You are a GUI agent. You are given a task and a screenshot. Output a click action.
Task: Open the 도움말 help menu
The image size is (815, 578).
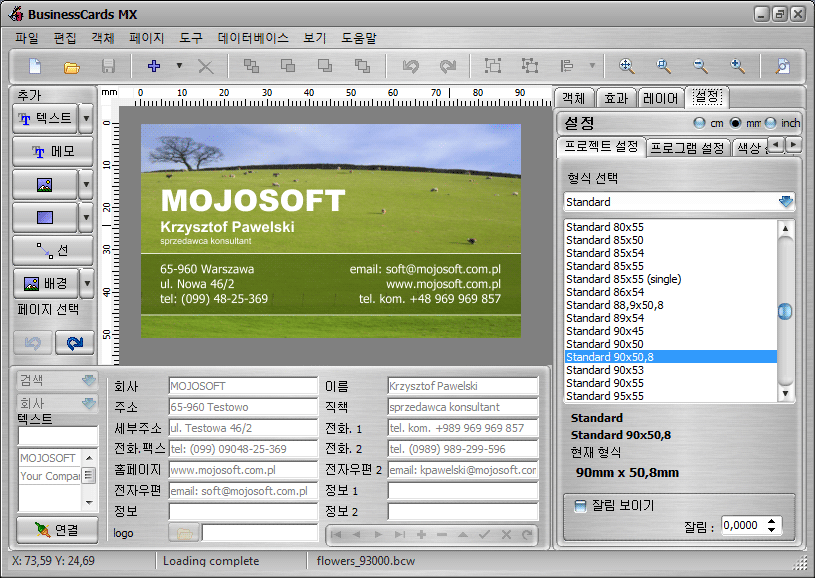[359, 38]
